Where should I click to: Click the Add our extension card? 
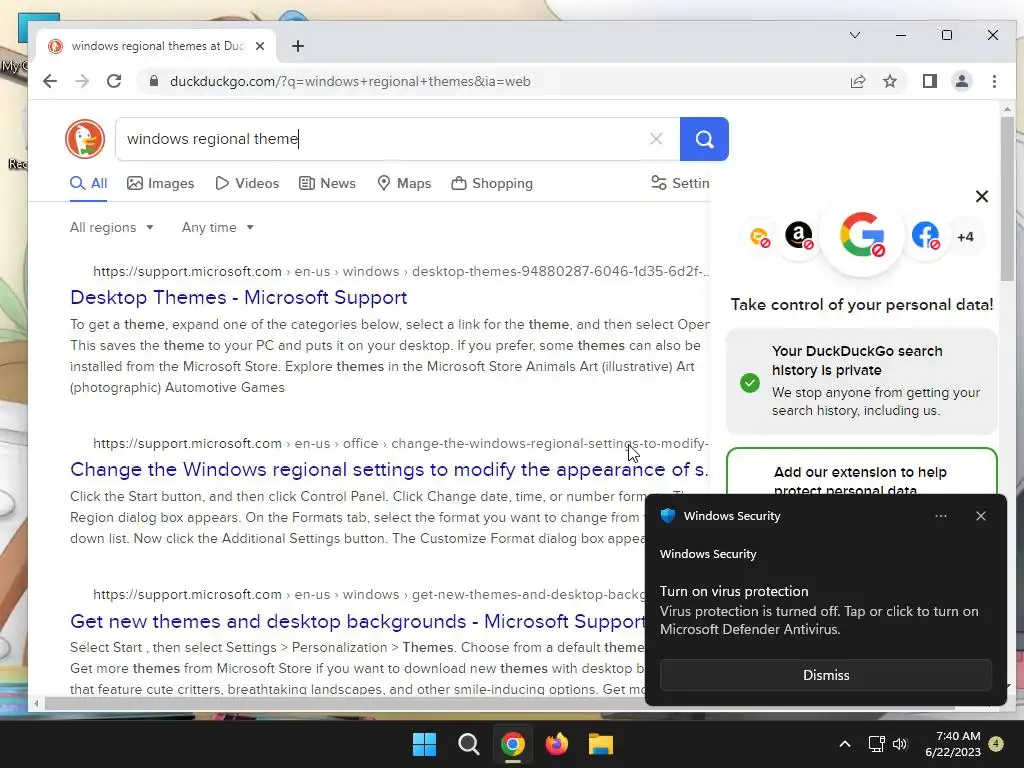(x=861, y=472)
